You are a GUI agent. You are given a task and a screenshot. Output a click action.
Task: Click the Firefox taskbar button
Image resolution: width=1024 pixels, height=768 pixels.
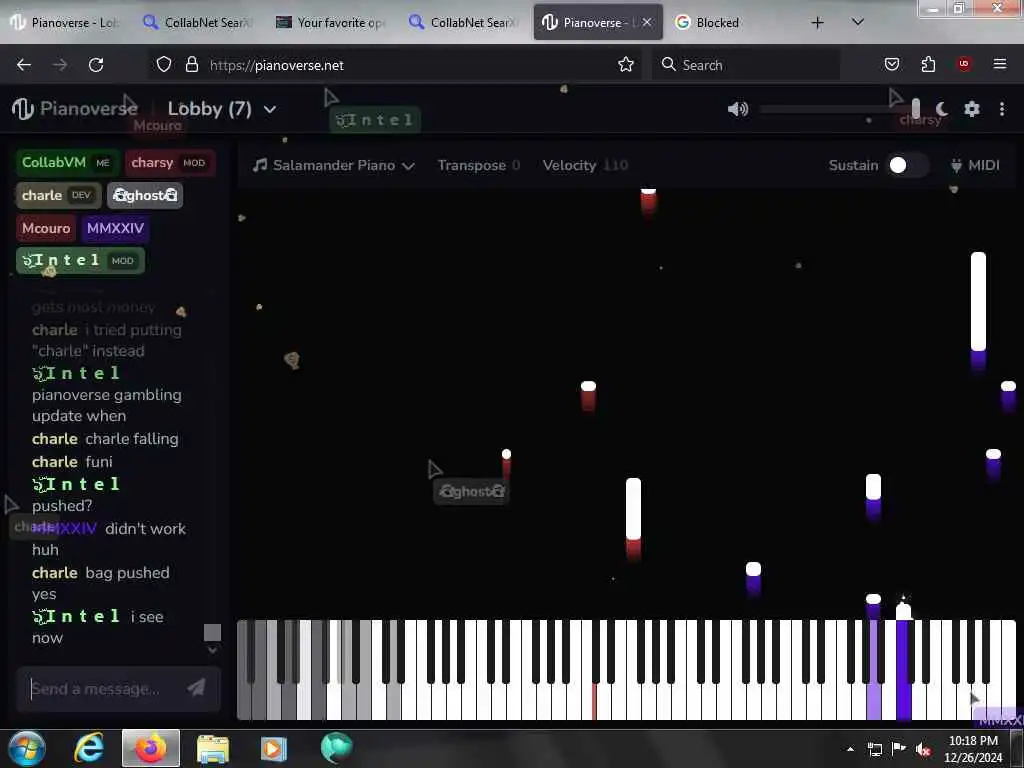(151, 748)
